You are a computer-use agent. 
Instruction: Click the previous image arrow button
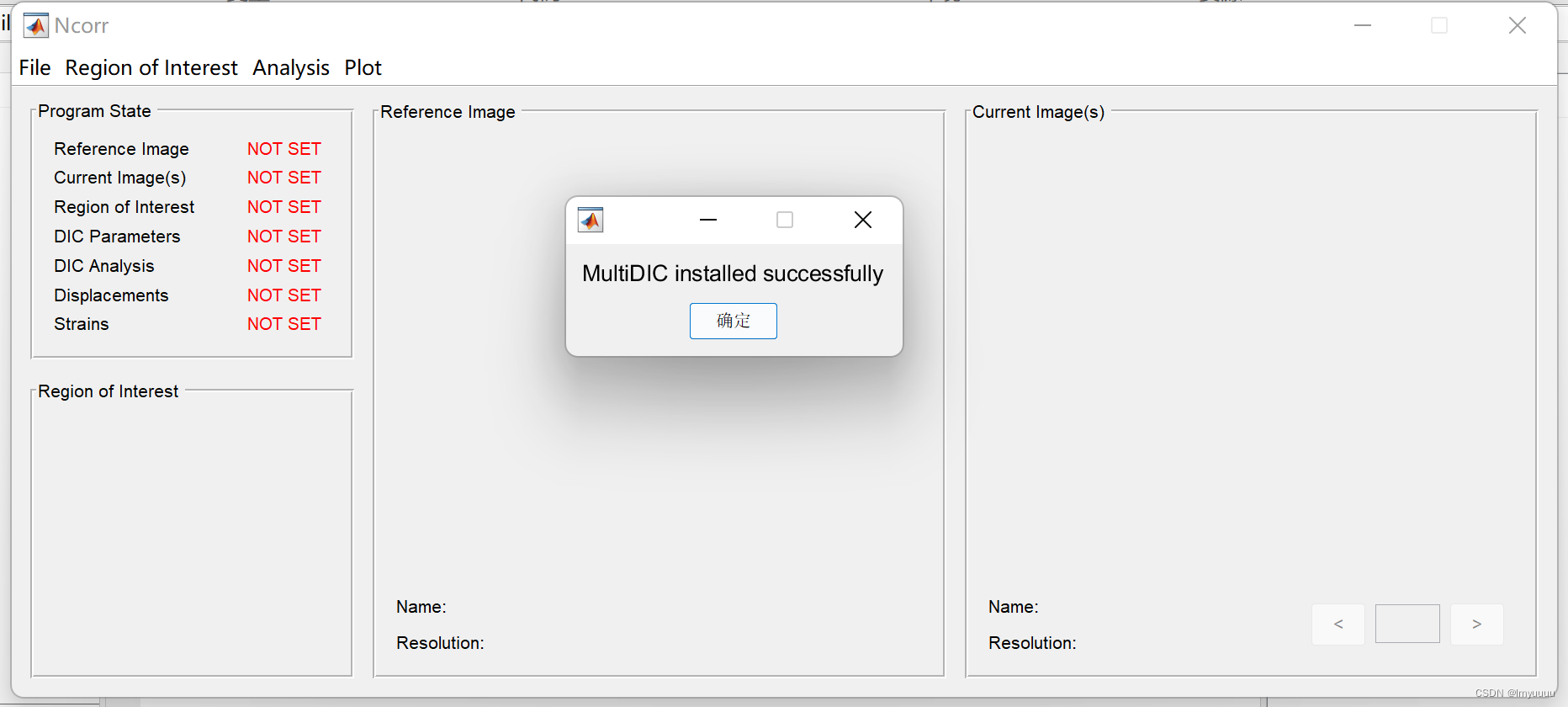1338,624
